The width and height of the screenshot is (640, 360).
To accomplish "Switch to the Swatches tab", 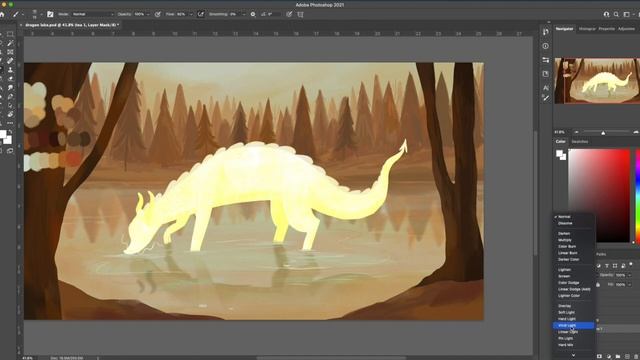I will tap(580, 142).
